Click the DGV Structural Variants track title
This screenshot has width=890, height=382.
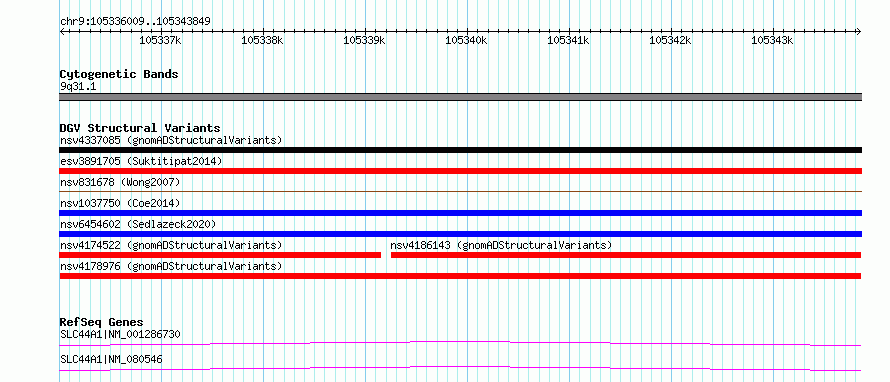140,128
